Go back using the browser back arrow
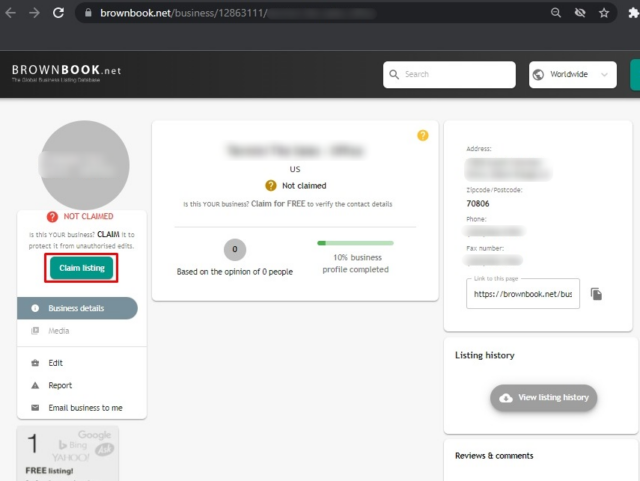Viewport: 640px width, 481px height. click(13, 13)
